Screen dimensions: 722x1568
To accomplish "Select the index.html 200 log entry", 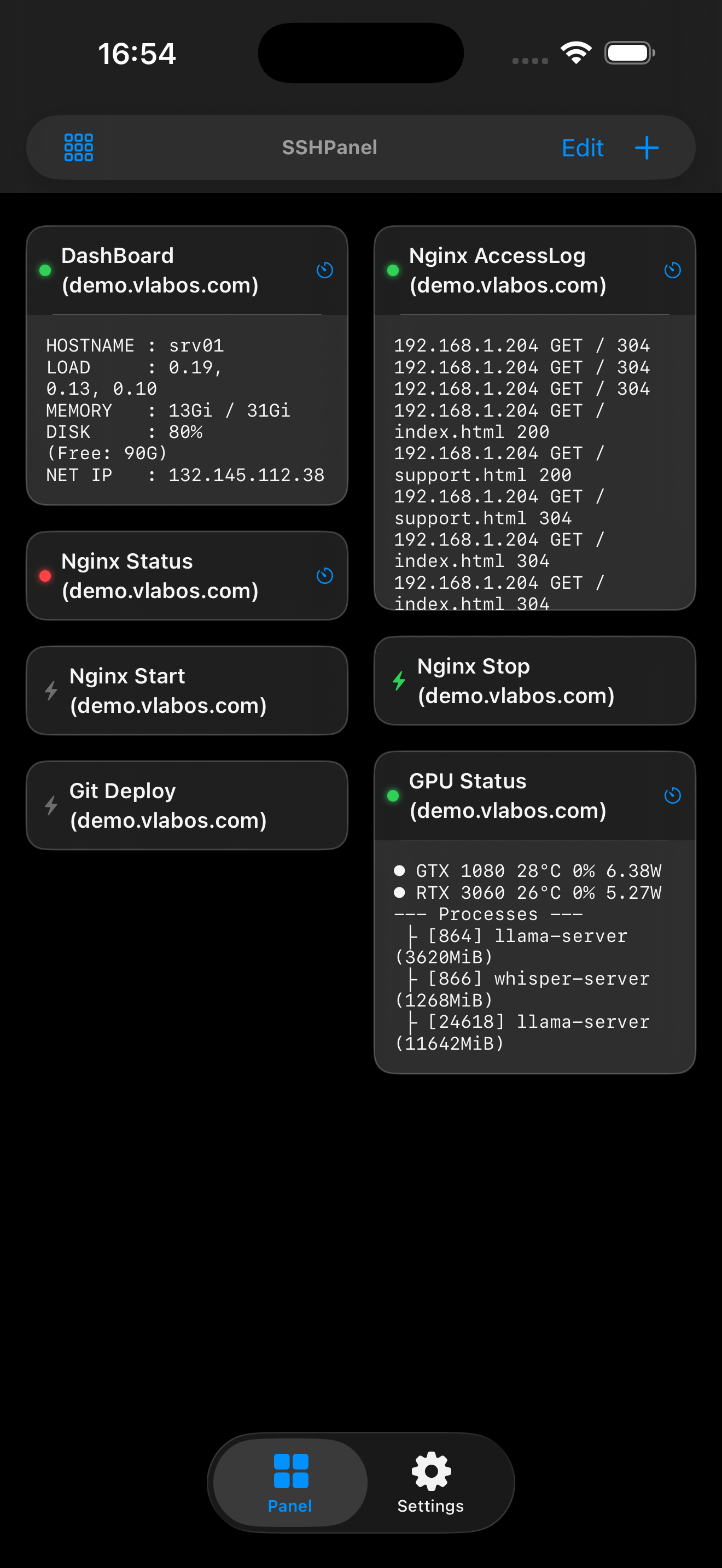I will point(499,421).
